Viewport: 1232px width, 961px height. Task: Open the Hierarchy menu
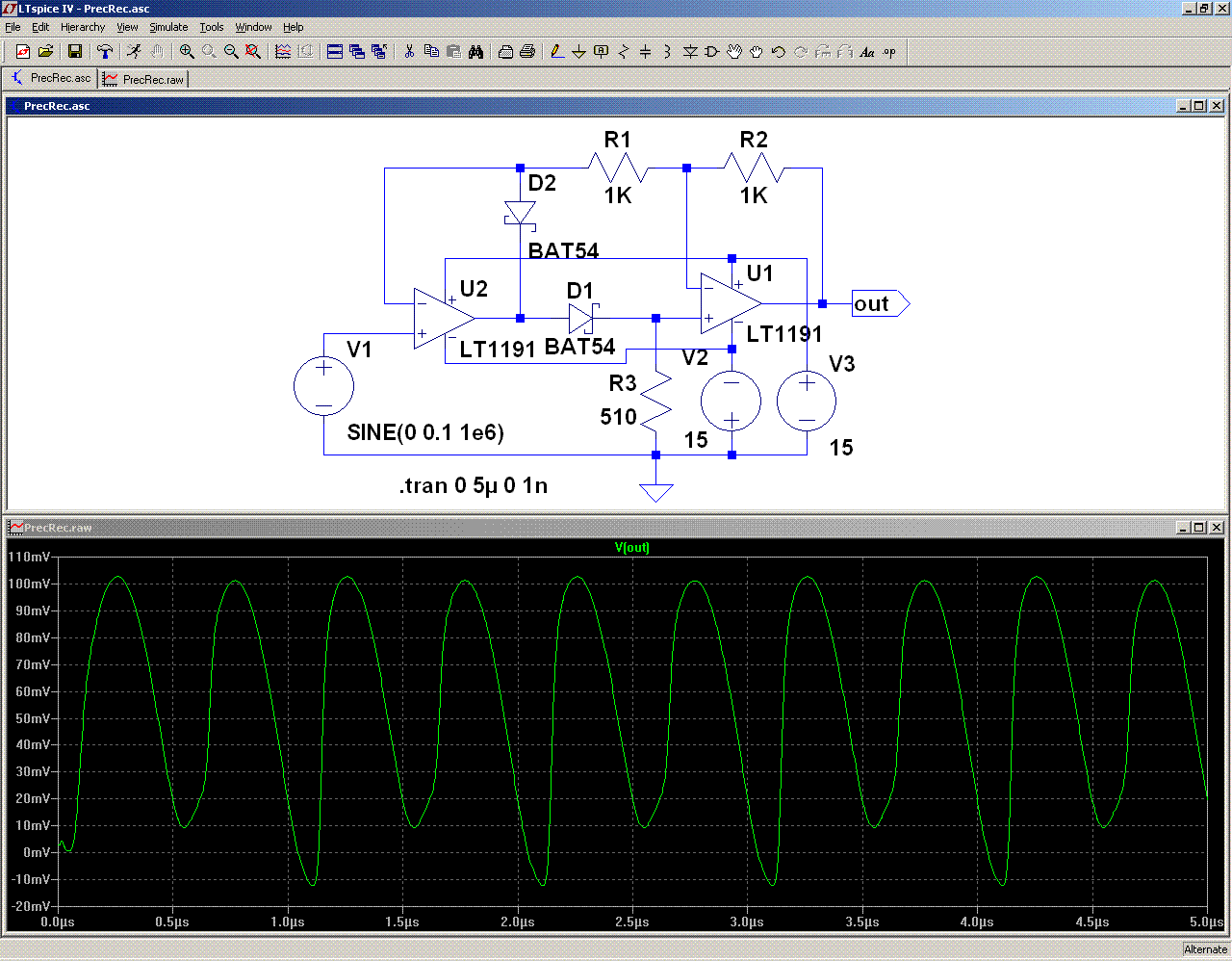tap(83, 27)
